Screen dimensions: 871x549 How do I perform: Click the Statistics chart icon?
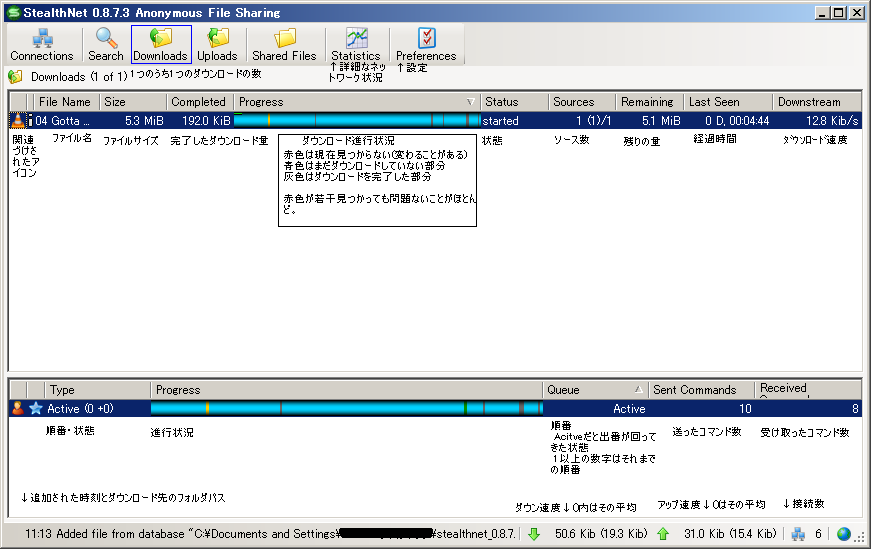pyautogui.click(x=357, y=38)
